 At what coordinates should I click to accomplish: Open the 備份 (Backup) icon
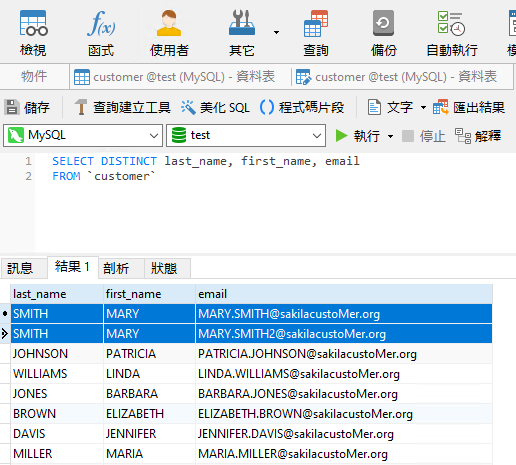[384, 33]
